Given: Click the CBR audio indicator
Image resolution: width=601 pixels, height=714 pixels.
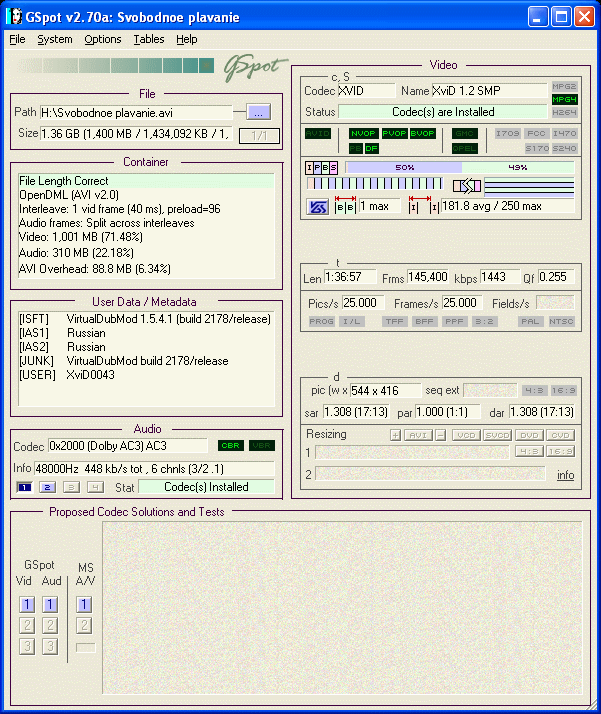Looking at the screenshot, I should tap(231, 445).
